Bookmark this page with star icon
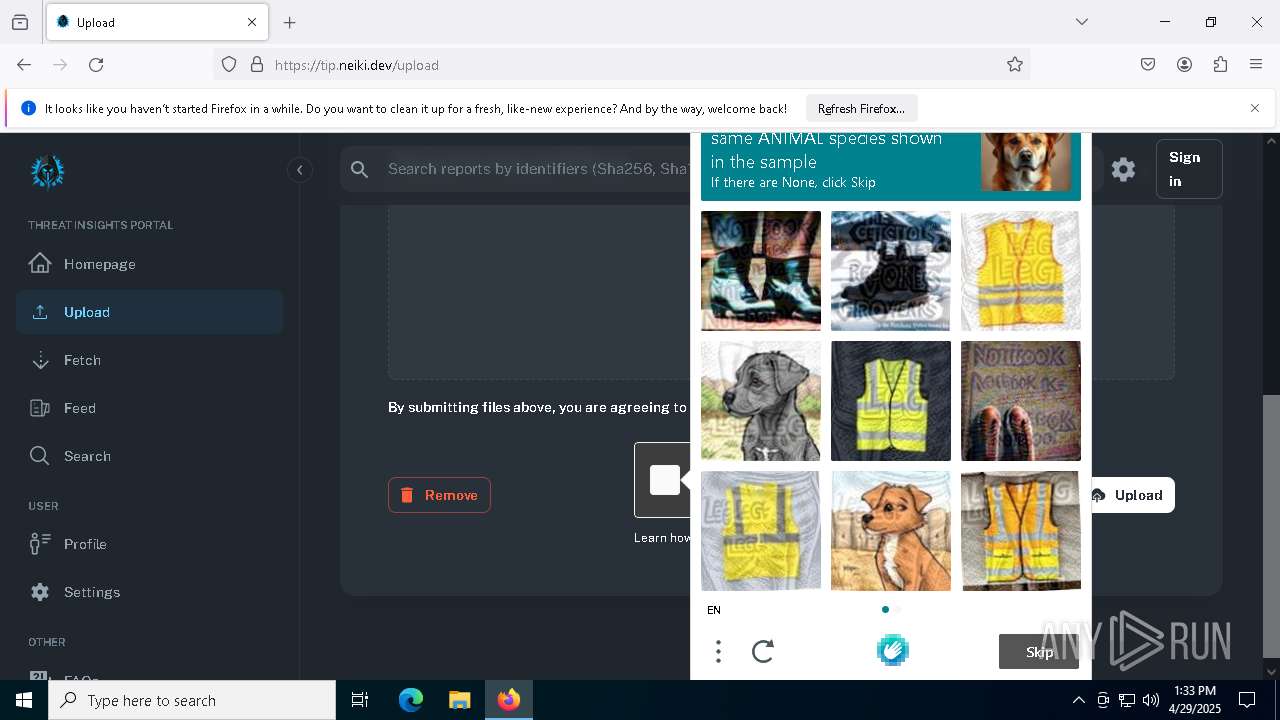Viewport: 1280px width, 720px height. (x=1015, y=64)
